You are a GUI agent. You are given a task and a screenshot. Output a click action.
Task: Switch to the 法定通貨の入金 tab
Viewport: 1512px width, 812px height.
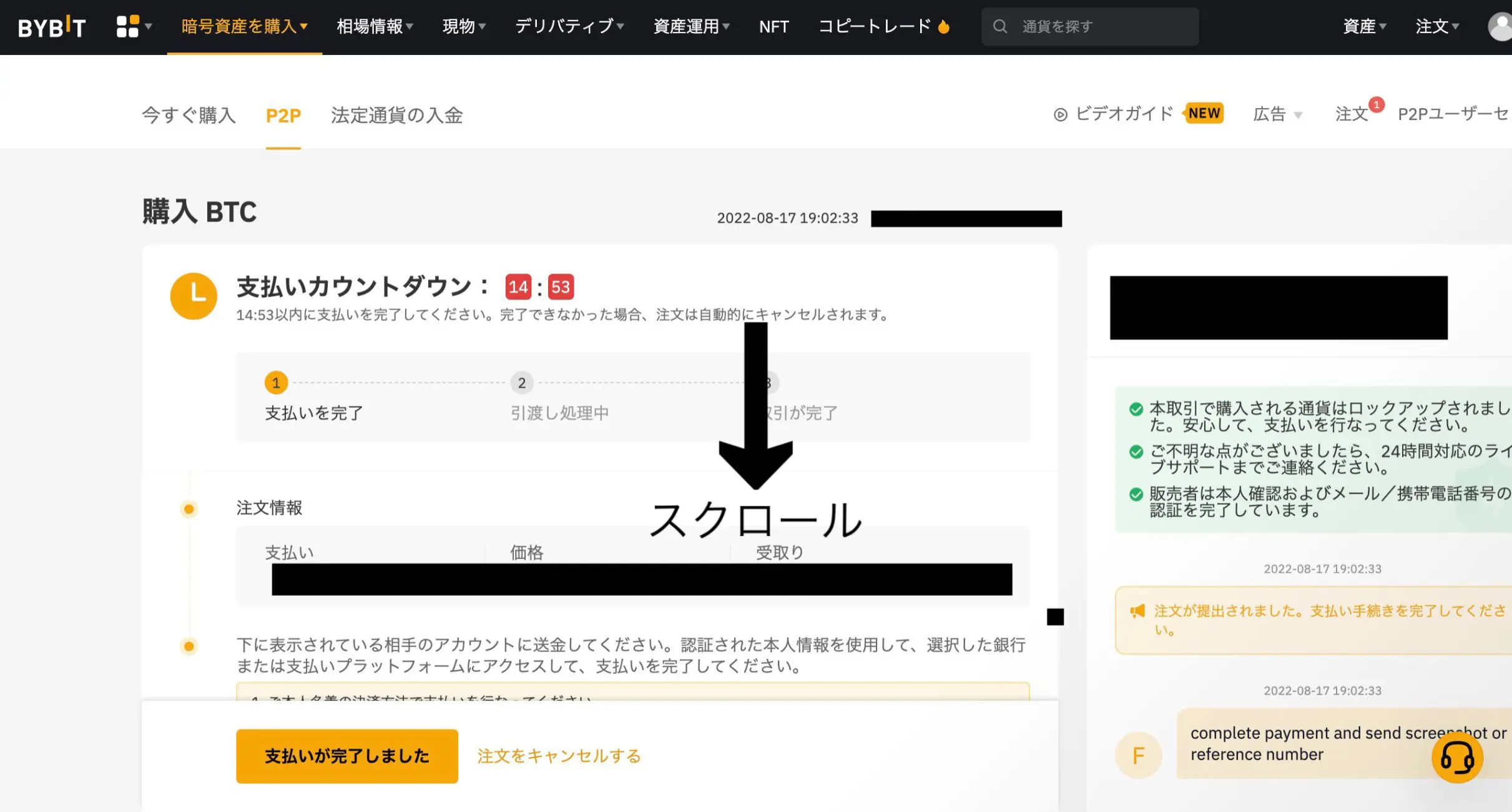[x=396, y=115]
